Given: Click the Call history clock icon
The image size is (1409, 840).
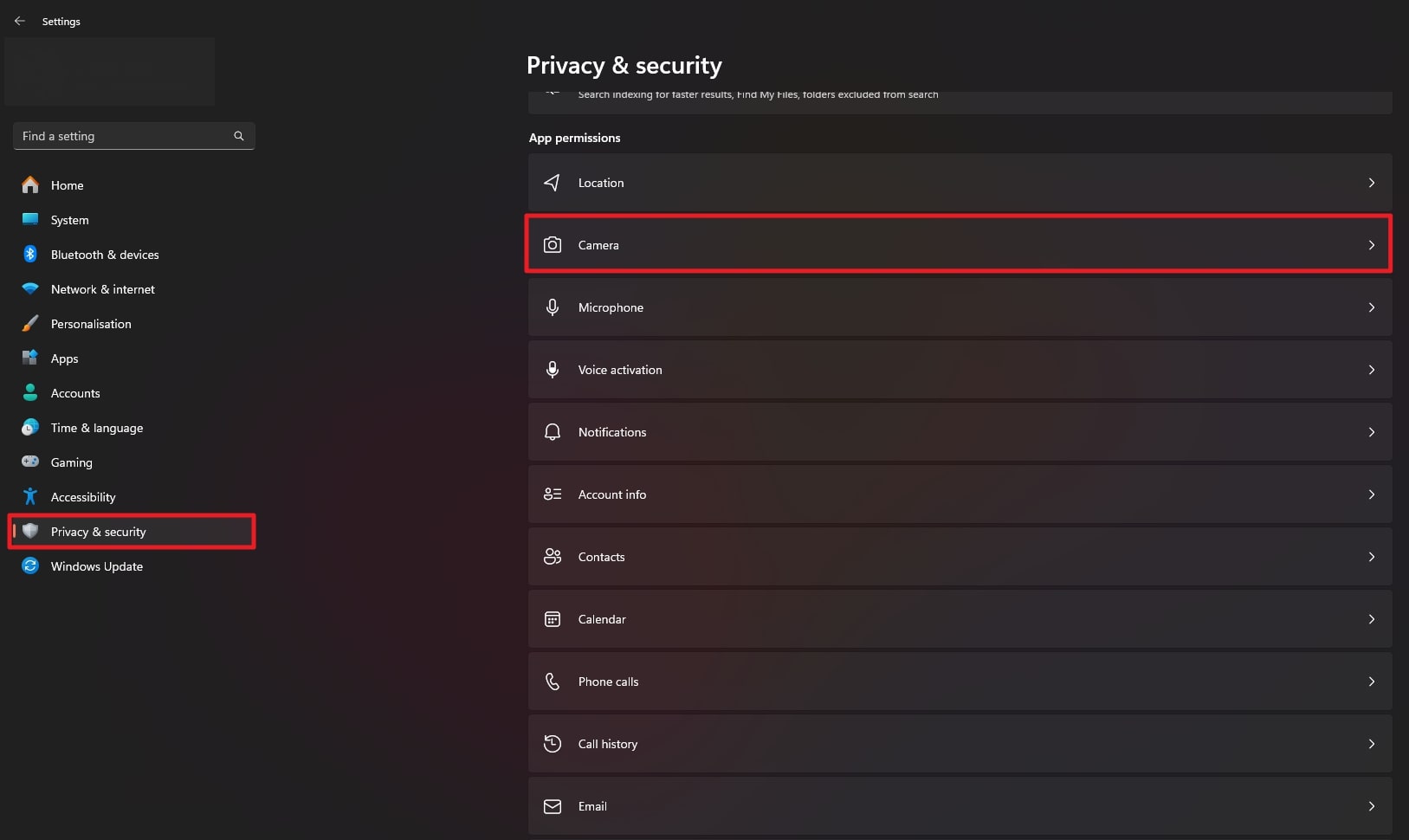Looking at the screenshot, I should tap(553, 744).
